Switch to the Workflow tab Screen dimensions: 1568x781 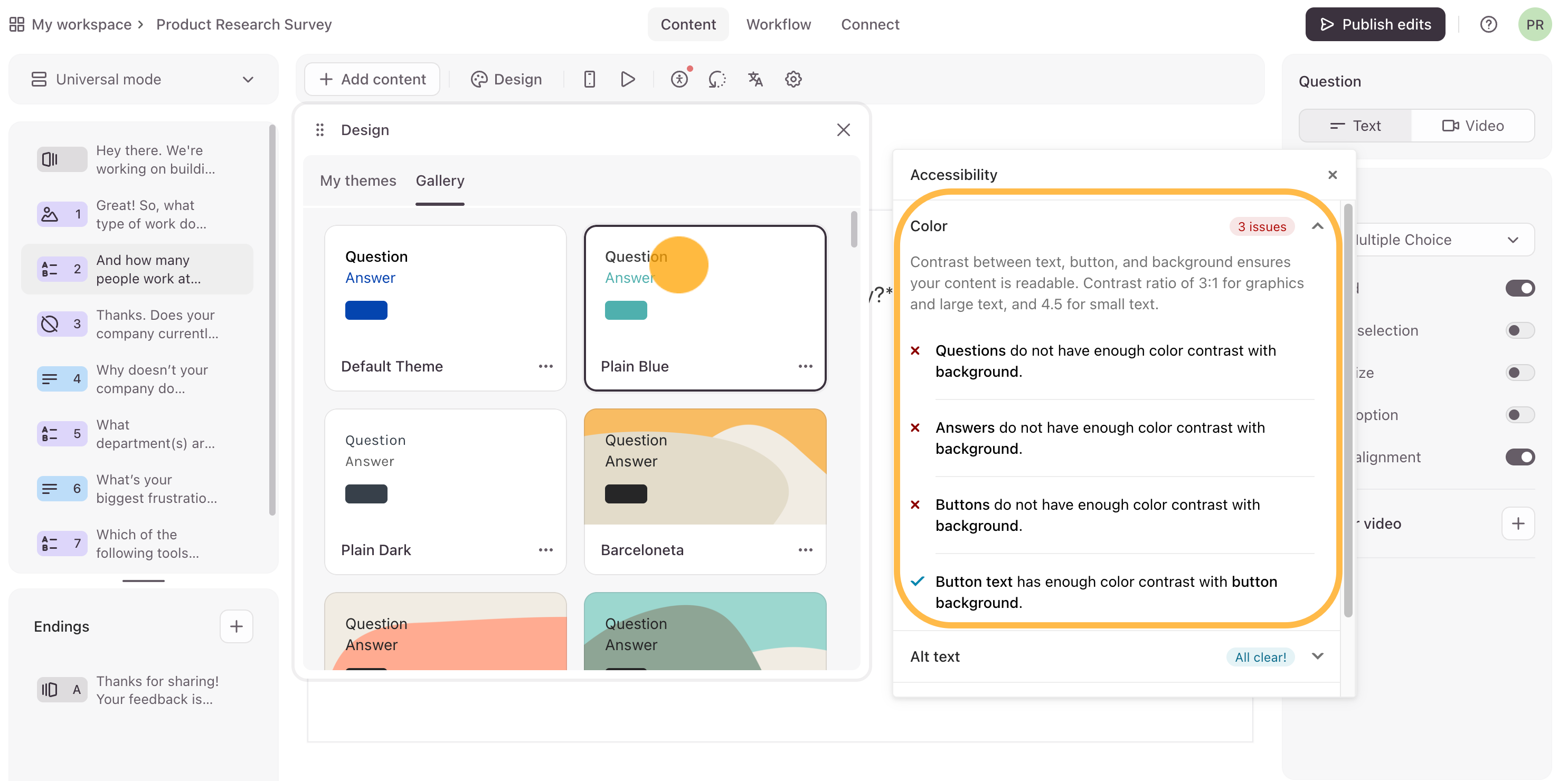[x=779, y=24]
